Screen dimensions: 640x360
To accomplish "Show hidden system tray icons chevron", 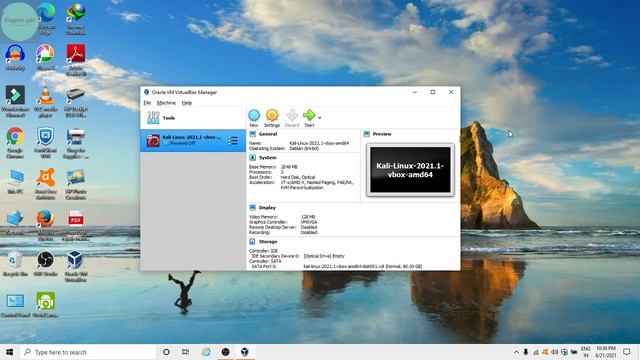I will [x=516, y=352].
